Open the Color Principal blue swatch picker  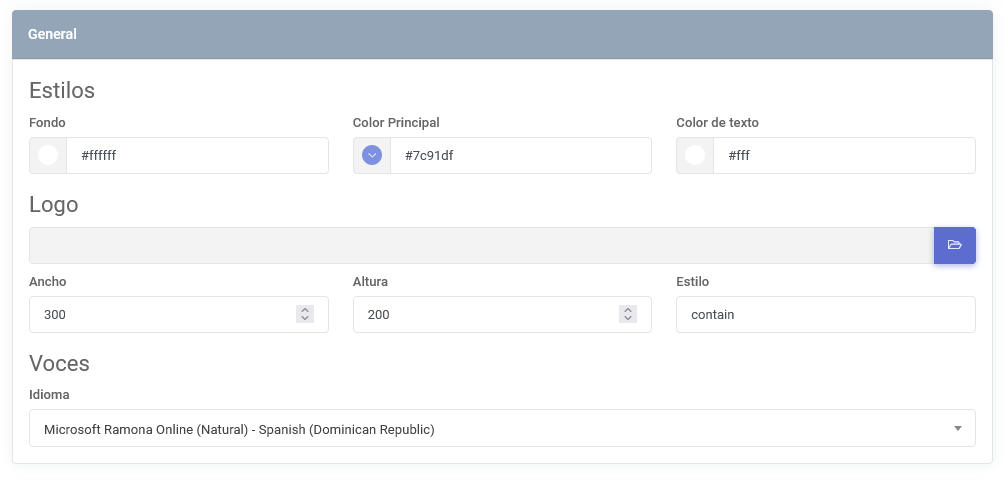[372, 156]
